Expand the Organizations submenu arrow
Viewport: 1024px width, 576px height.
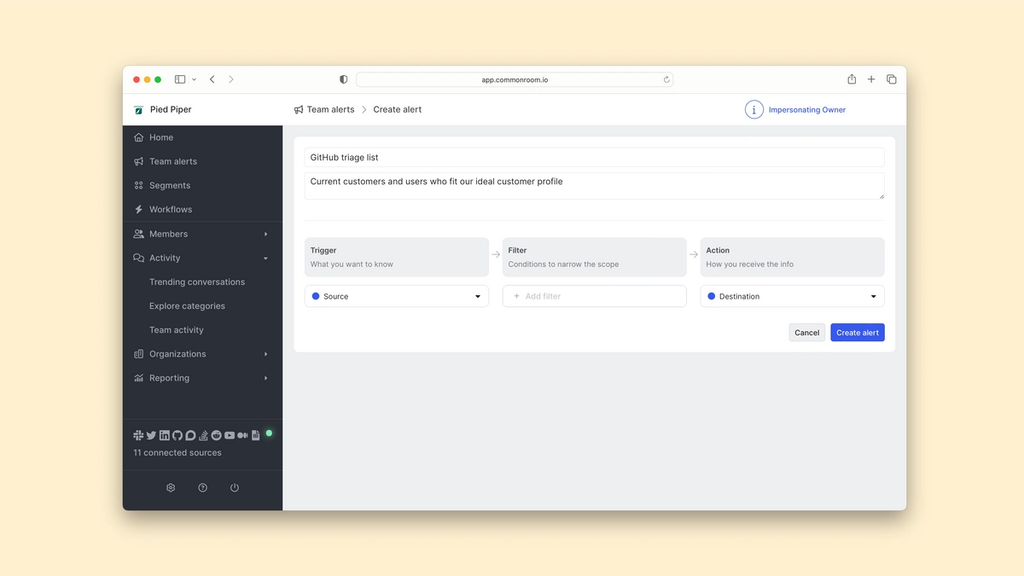click(x=266, y=354)
